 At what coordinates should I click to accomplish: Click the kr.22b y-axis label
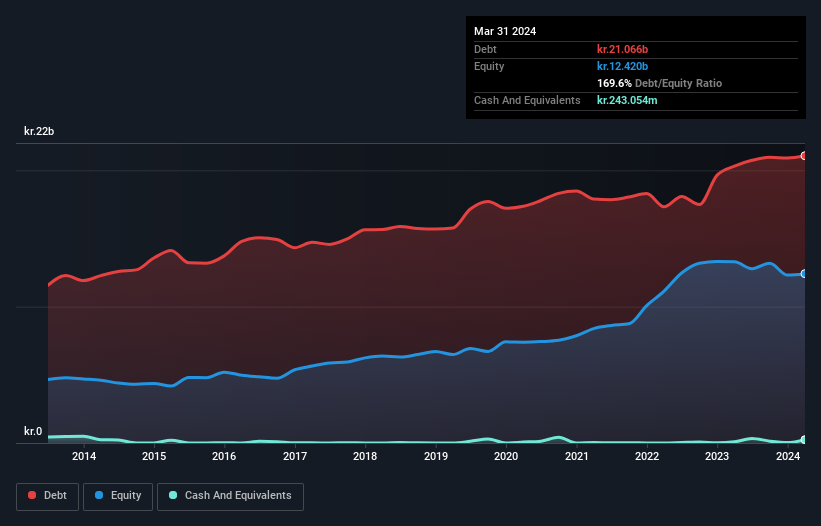tap(39, 131)
